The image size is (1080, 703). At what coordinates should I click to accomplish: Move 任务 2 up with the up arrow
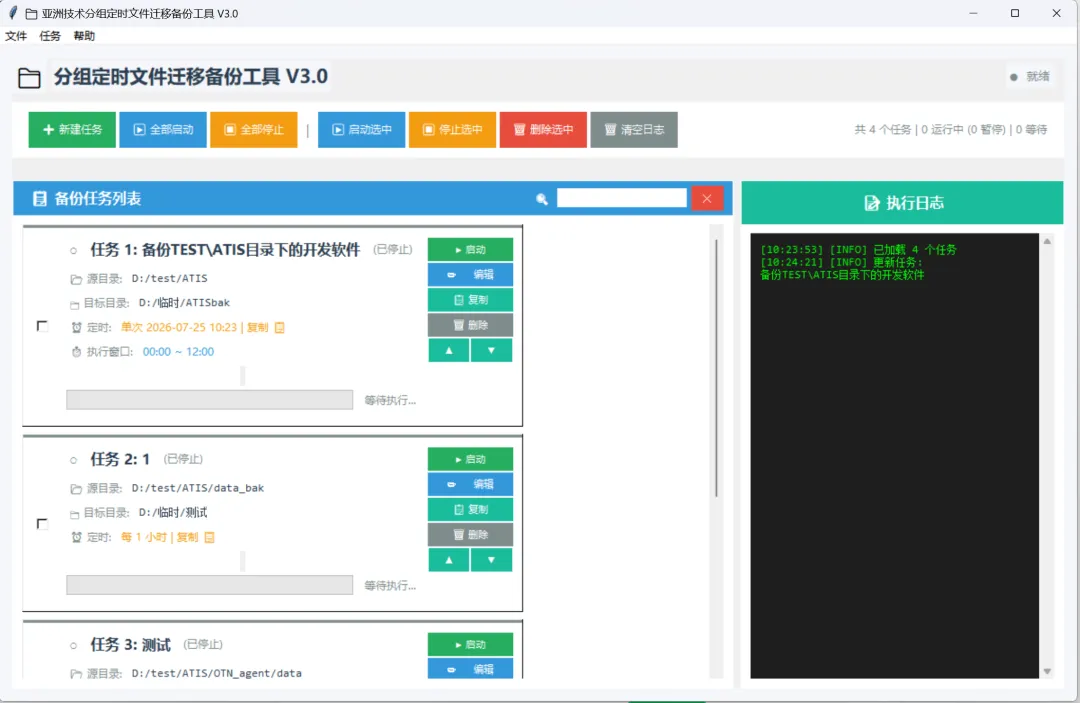pos(449,560)
